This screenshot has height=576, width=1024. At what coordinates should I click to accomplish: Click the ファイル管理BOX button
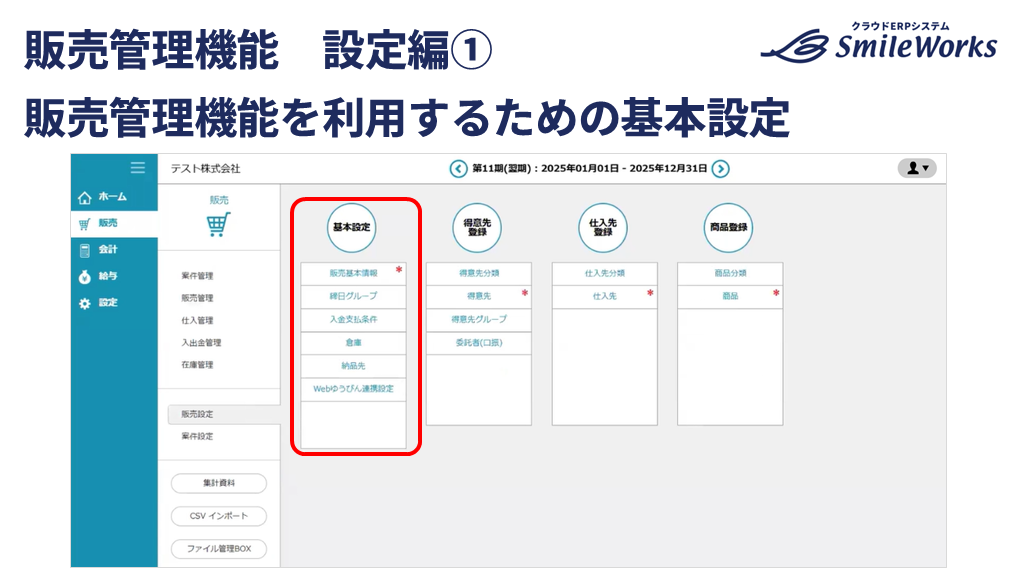click(x=219, y=549)
